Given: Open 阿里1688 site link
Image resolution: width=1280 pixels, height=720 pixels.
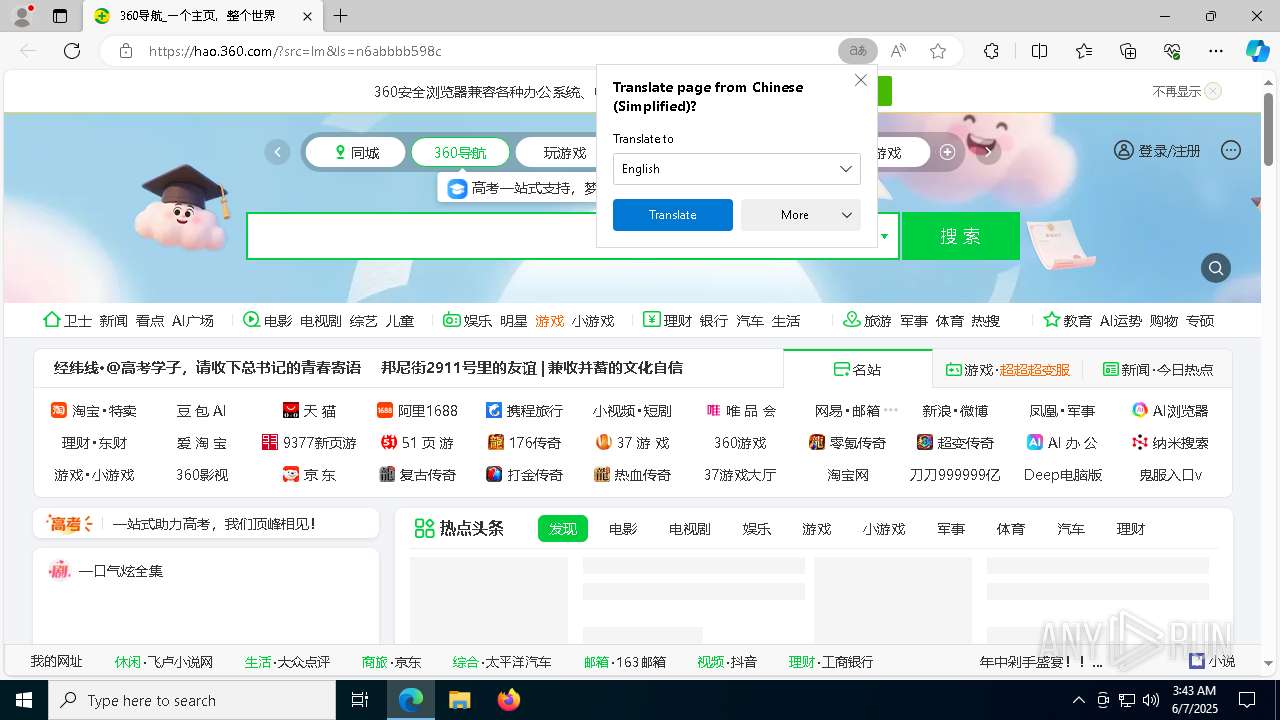Looking at the screenshot, I should point(417,411).
